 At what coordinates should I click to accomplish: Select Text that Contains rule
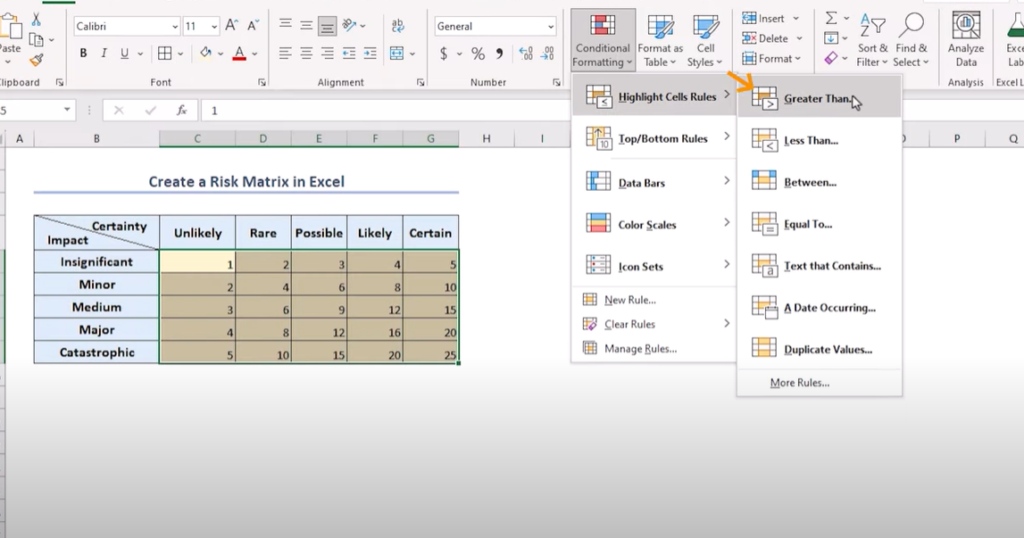[x=820, y=266]
